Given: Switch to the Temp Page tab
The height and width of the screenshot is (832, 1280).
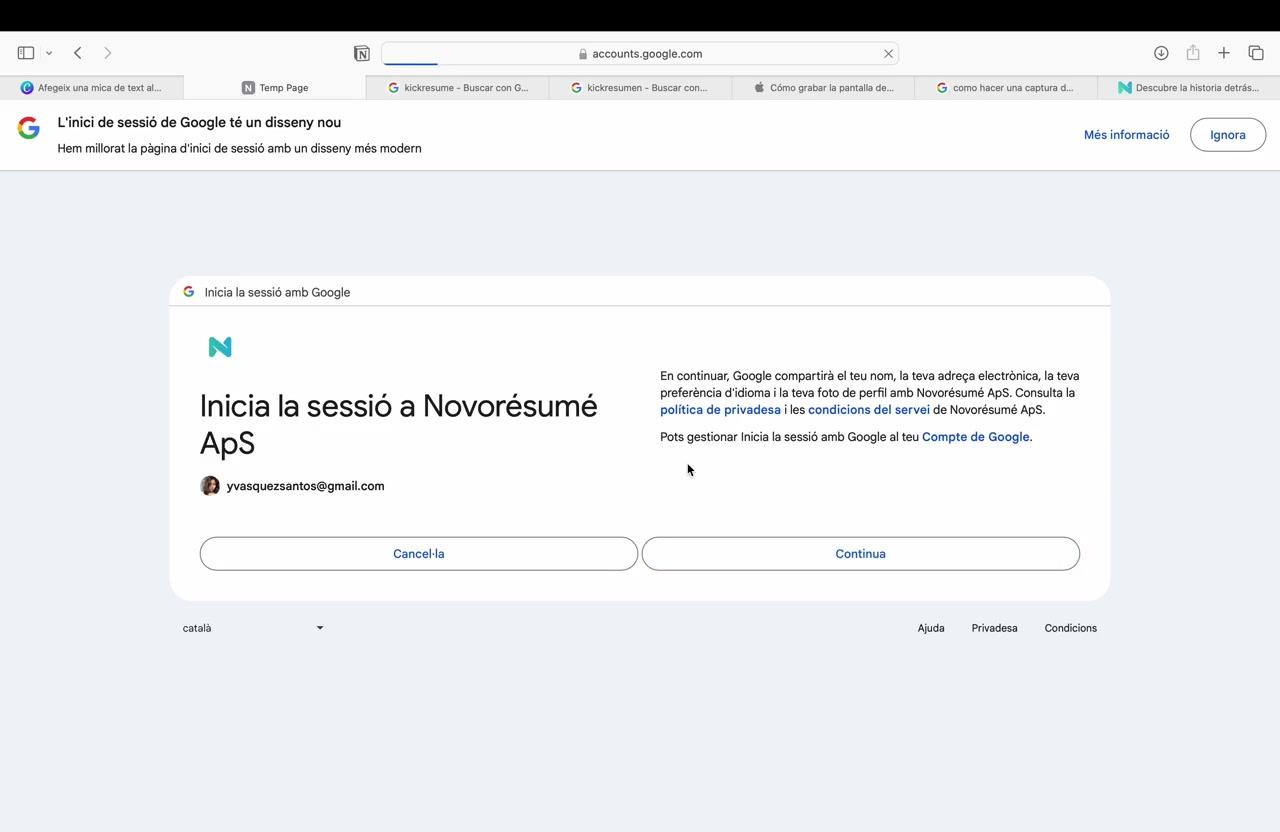Looking at the screenshot, I should coord(275,88).
